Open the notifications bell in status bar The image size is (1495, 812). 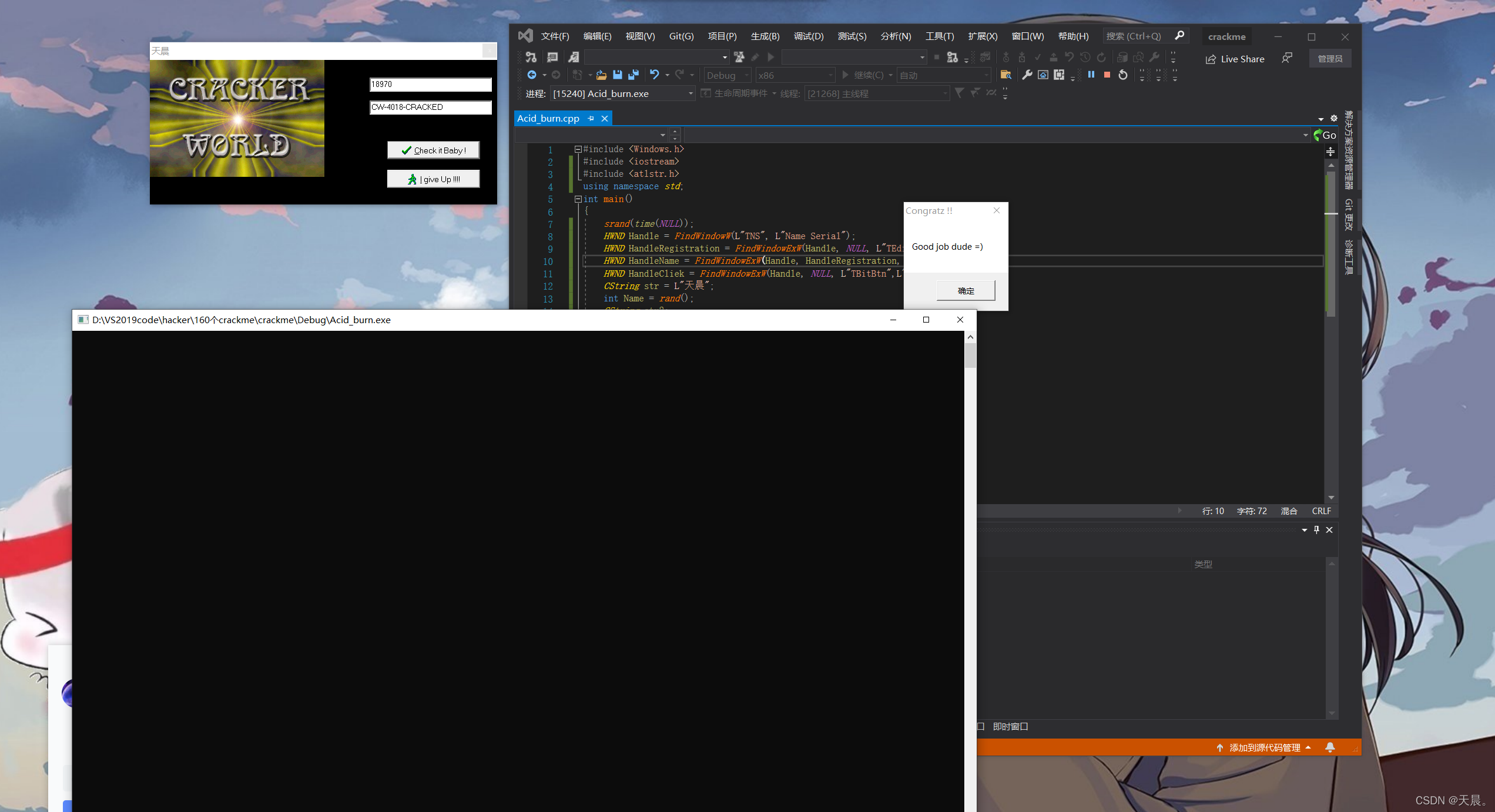pos(1330,747)
